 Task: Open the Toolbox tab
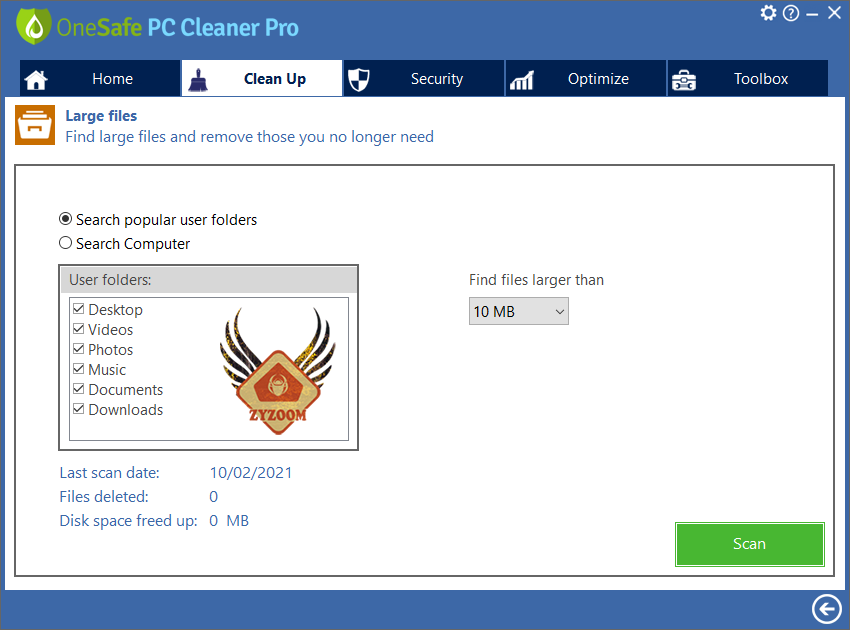[748, 79]
